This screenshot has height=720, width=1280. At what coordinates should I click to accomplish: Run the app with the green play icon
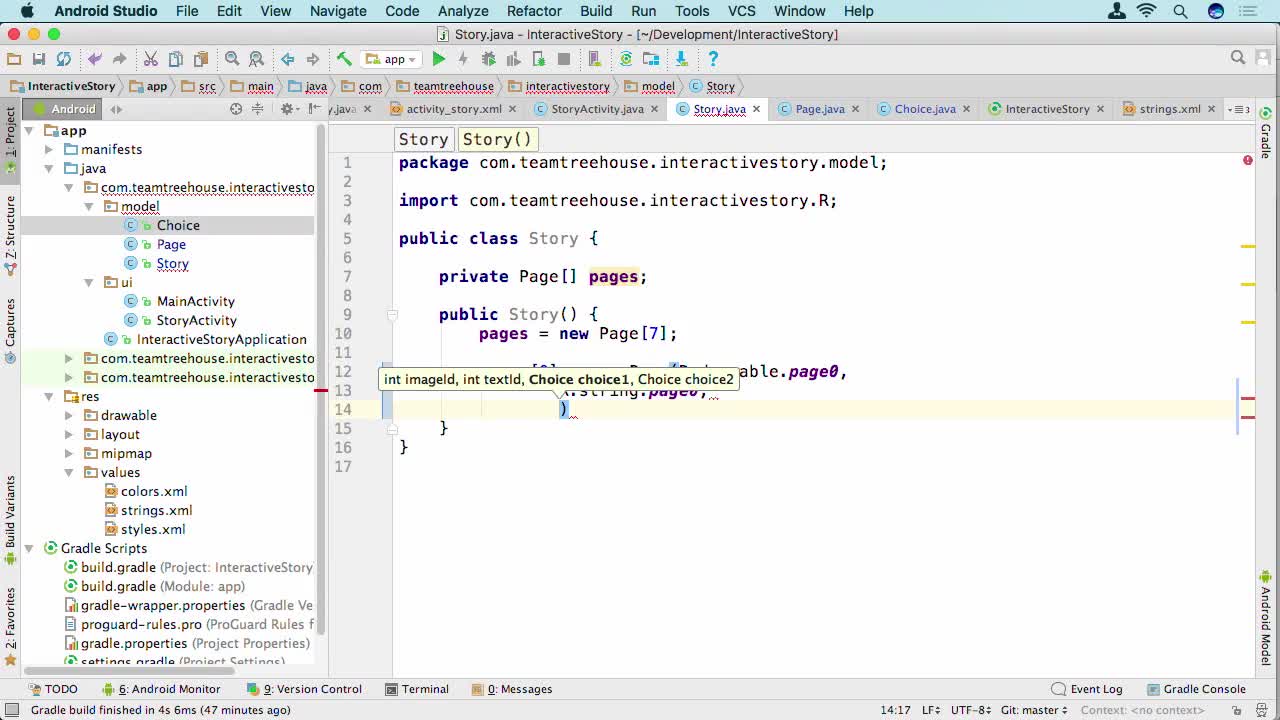[438, 59]
